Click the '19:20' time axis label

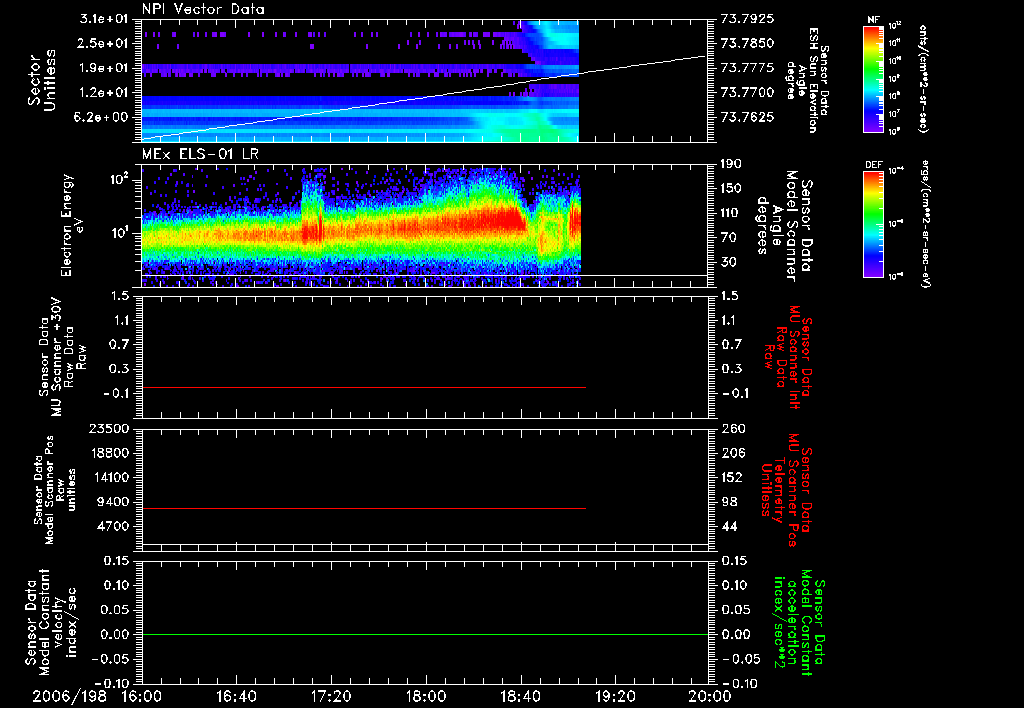615,696
